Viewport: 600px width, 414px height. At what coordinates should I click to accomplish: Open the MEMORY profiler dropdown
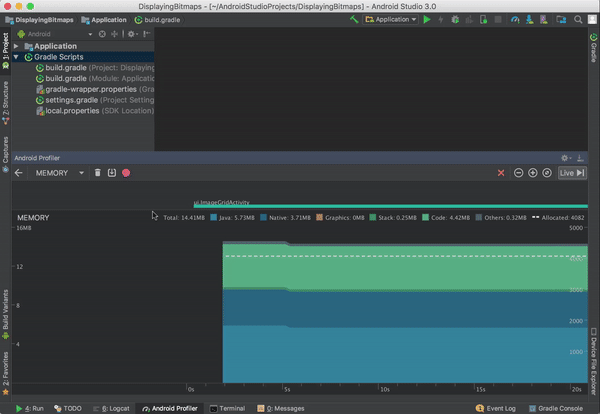tap(59, 173)
